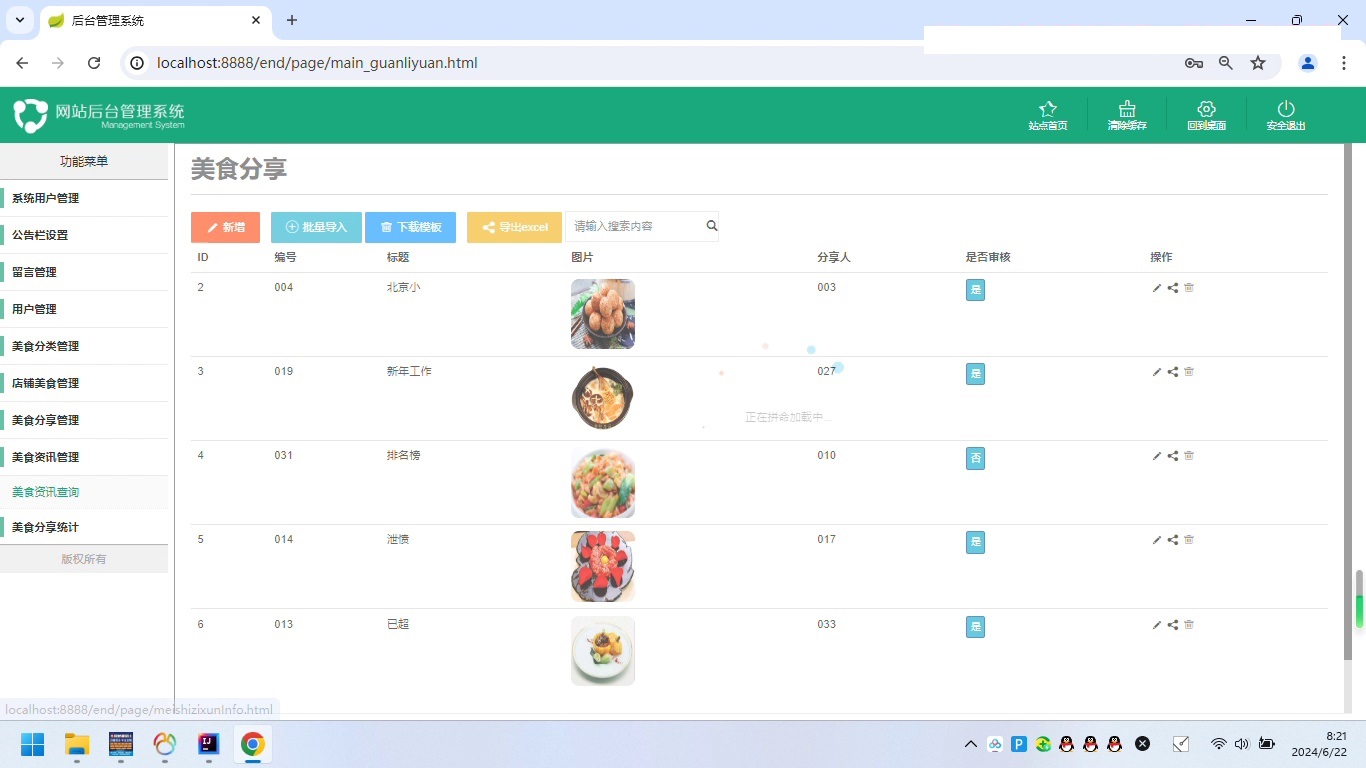1366x768 pixels.
Task: Open browser tab search dropdown arrow
Action: [x=19, y=20]
